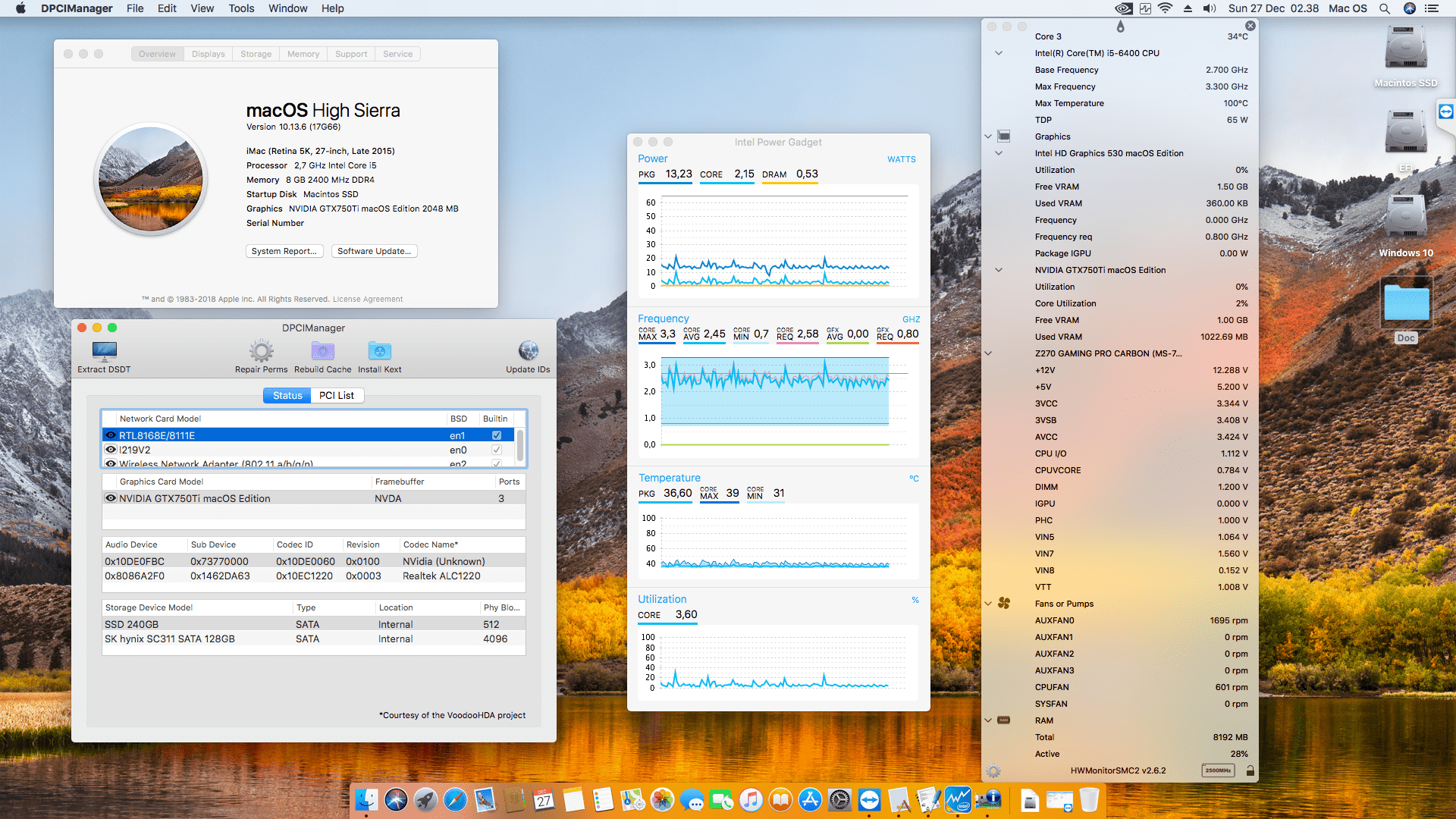Select Doc folder on desktop
Screen dimensions: 1456x819
(1407, 302)
